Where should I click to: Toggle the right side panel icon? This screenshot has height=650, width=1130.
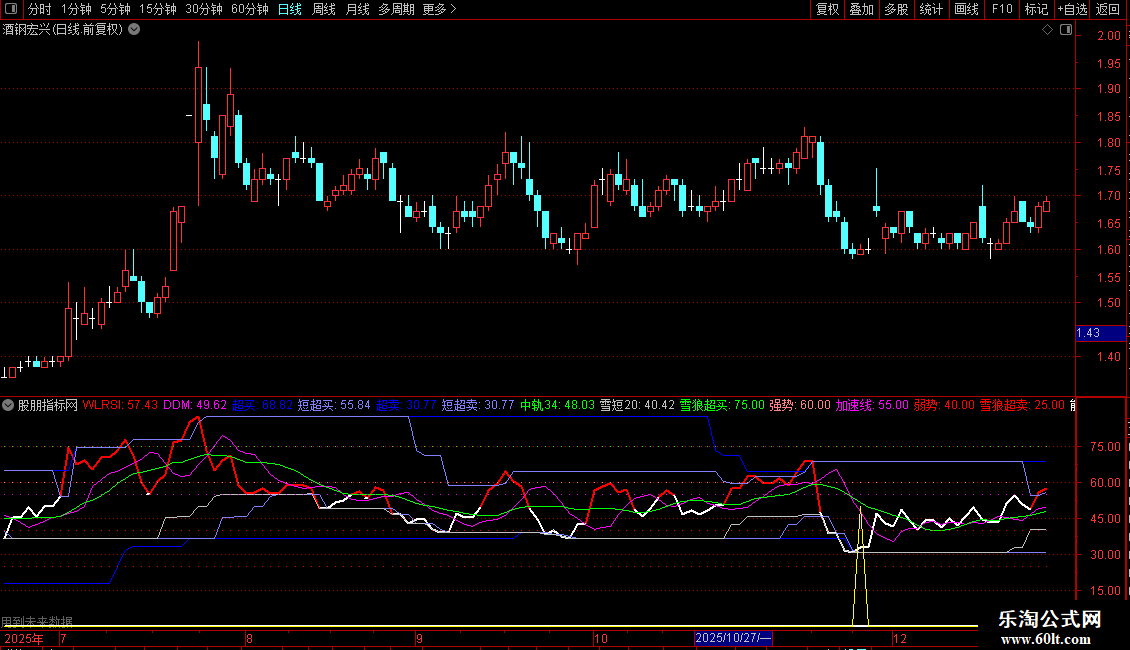[1065, 30]
